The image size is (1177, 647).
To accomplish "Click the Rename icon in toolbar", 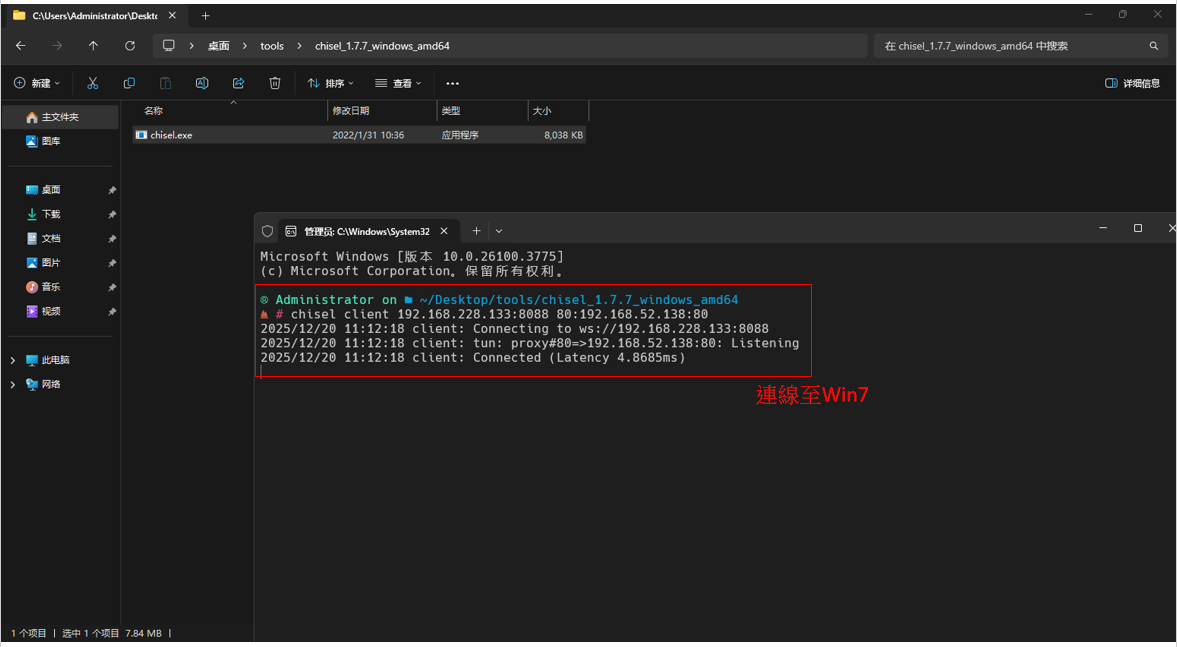I will pos(202,83).
